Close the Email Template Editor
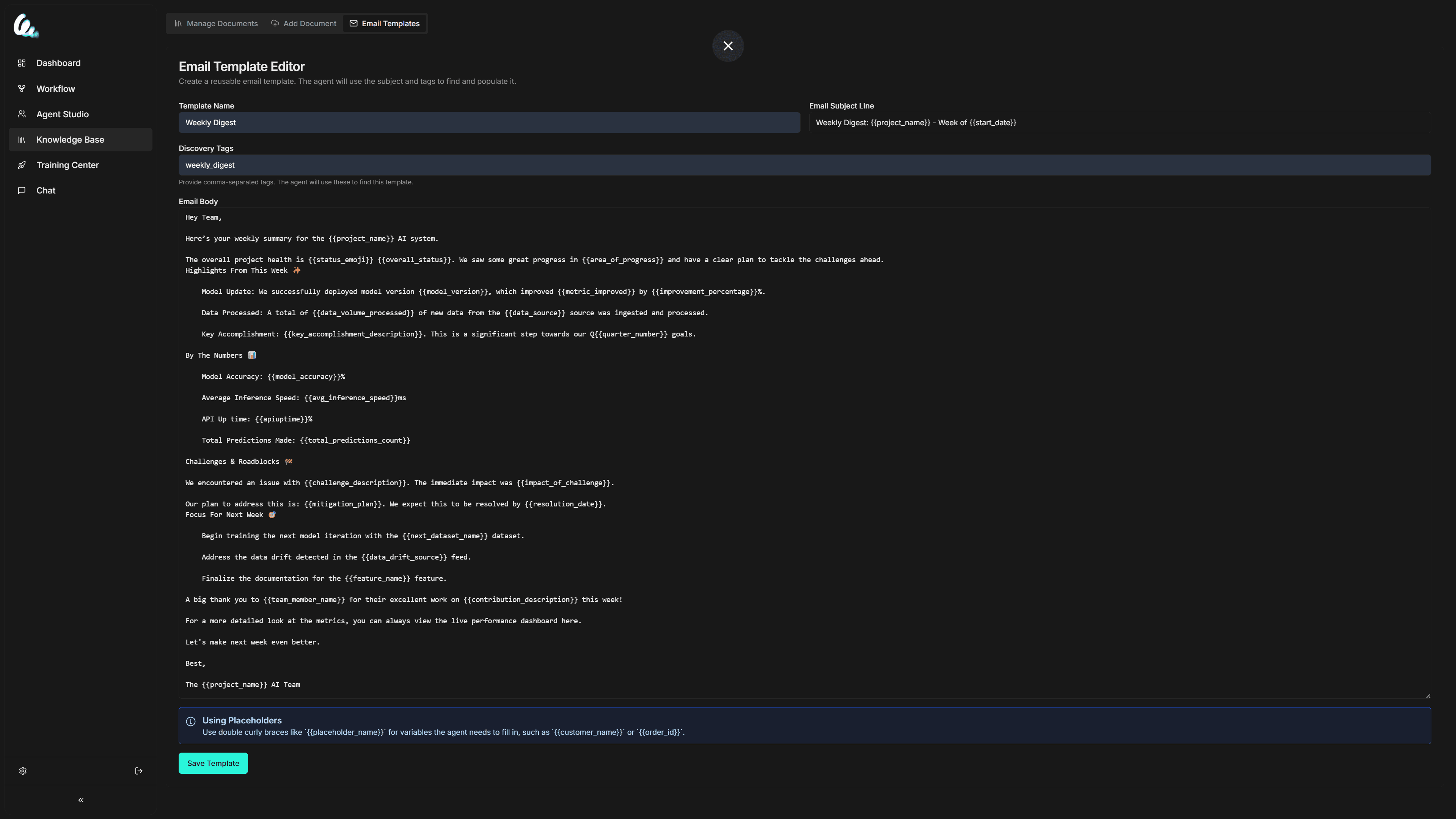 coord(728,46)
